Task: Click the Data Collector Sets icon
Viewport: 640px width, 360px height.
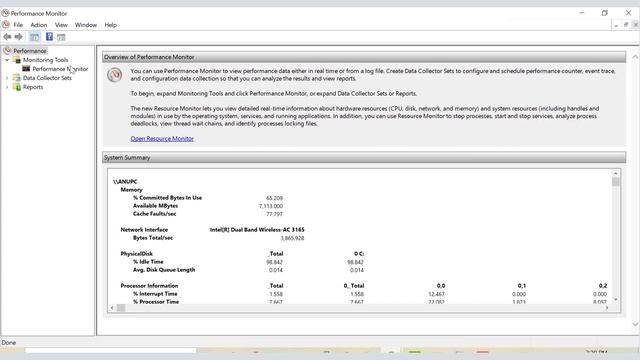Action: [x=17, y=78]
